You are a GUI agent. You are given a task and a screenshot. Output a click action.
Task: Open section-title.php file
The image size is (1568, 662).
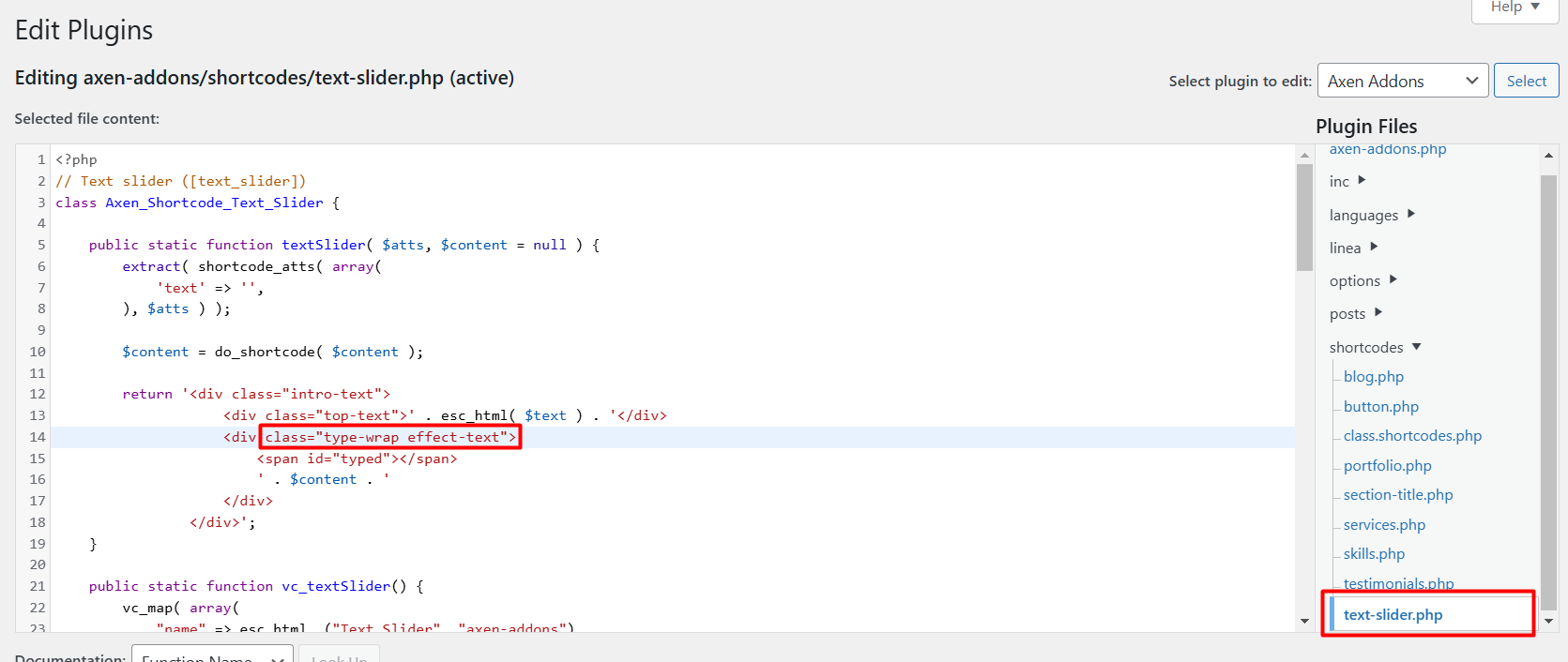click(1398, 494)
